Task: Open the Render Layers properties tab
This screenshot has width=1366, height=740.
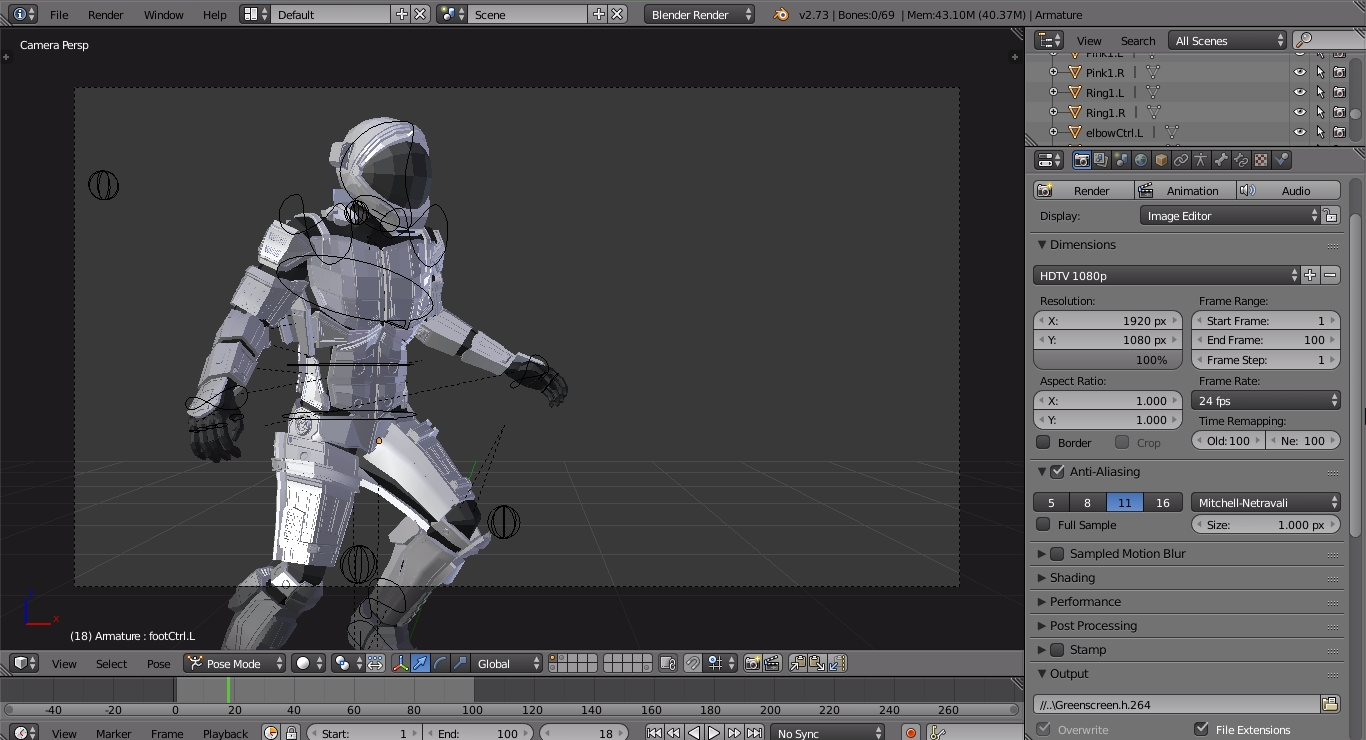Action: (1101, 160)
